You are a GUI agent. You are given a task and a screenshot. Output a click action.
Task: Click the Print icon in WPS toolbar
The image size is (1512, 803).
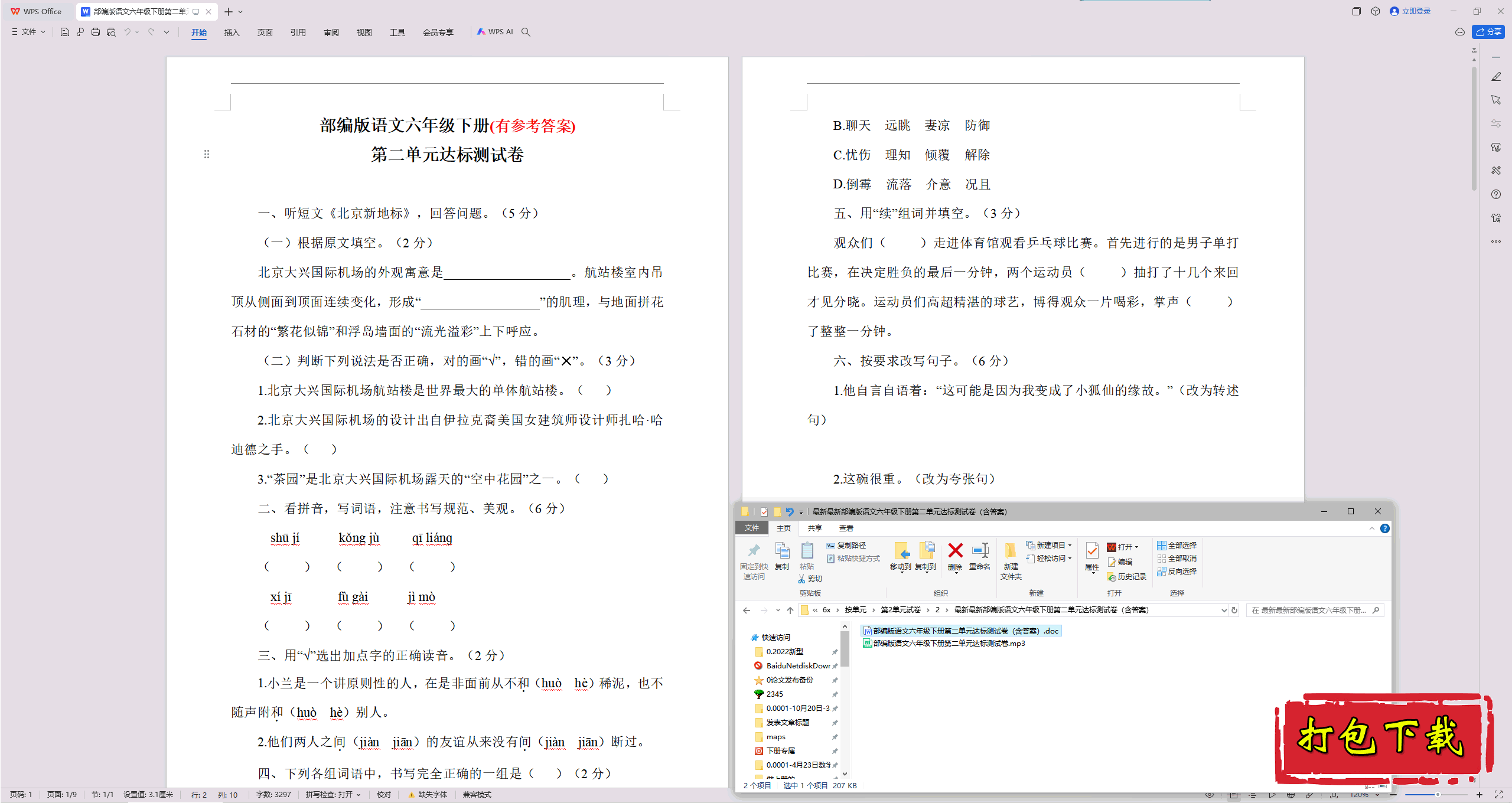point(96,32)
